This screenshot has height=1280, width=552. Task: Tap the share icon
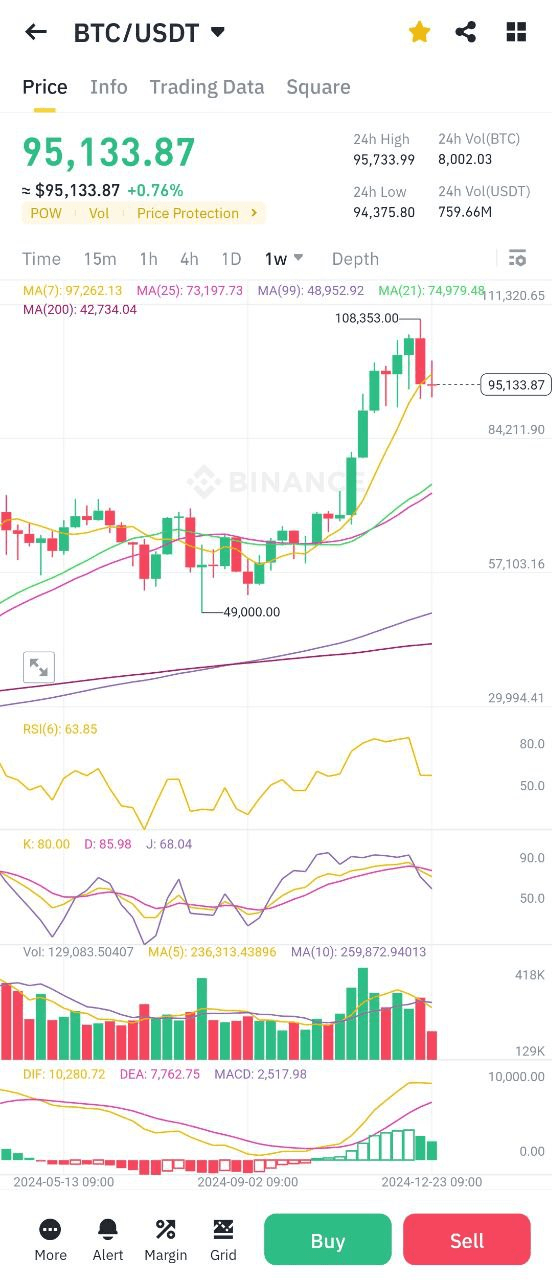(x=465, y=32)
